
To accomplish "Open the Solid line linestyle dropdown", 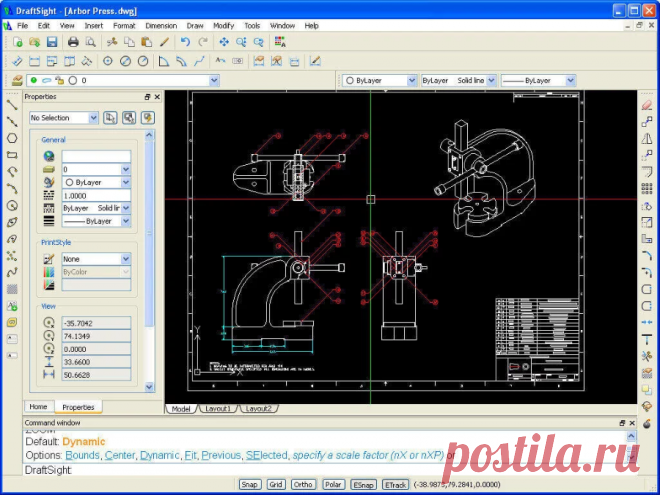I will coord(491,80).
